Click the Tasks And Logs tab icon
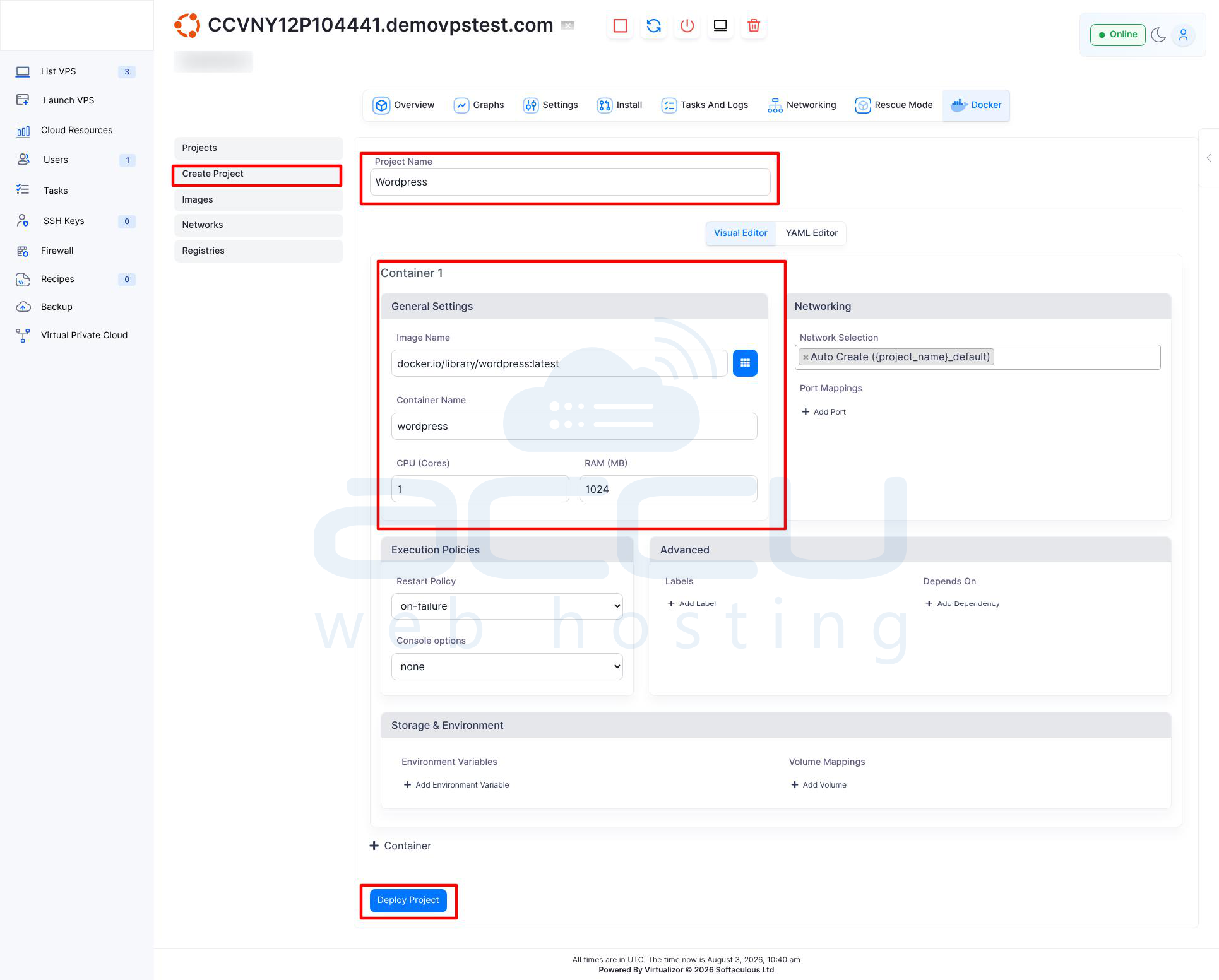 tap(669, 105)
